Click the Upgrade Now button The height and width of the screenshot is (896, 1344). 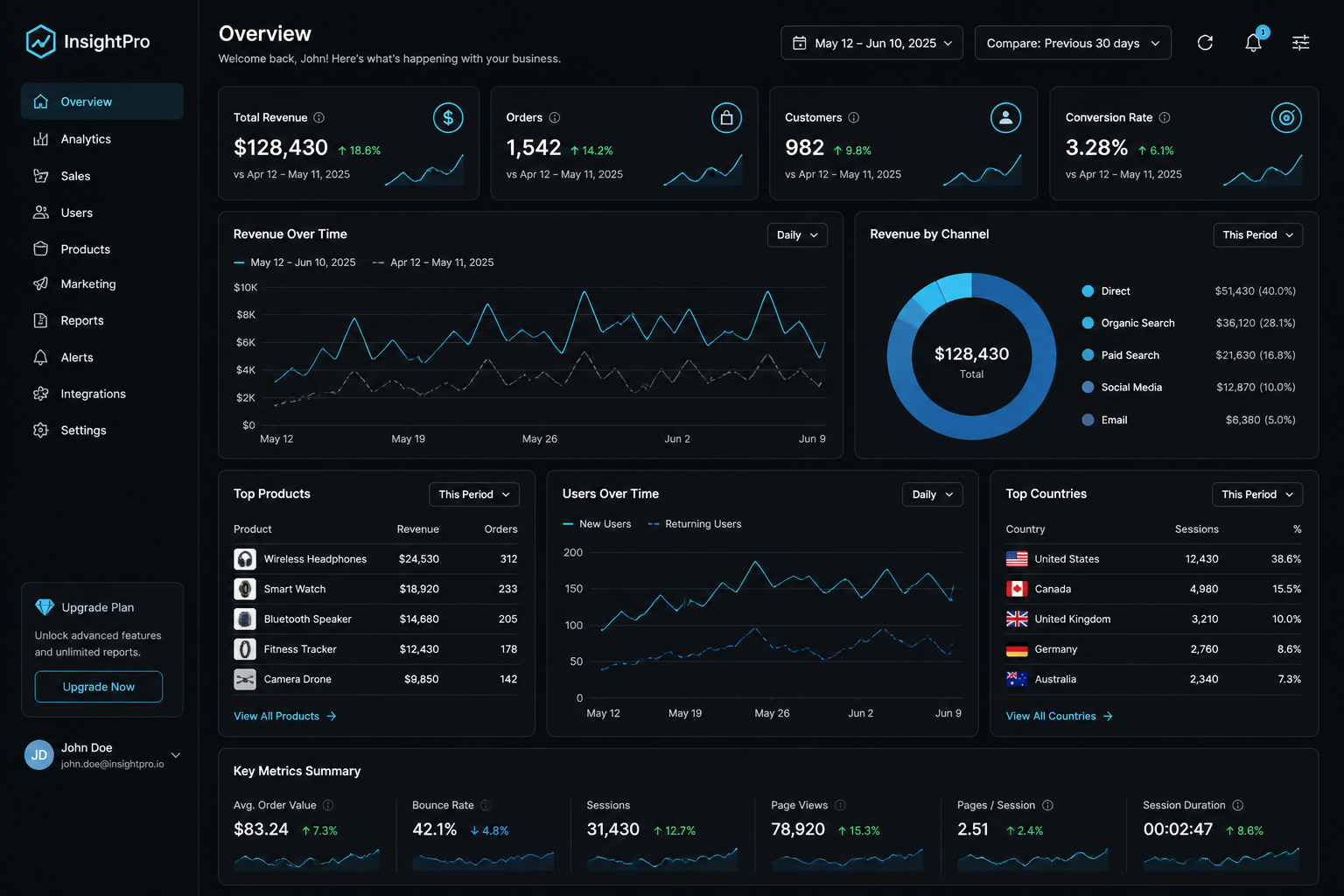coord(99,687)
